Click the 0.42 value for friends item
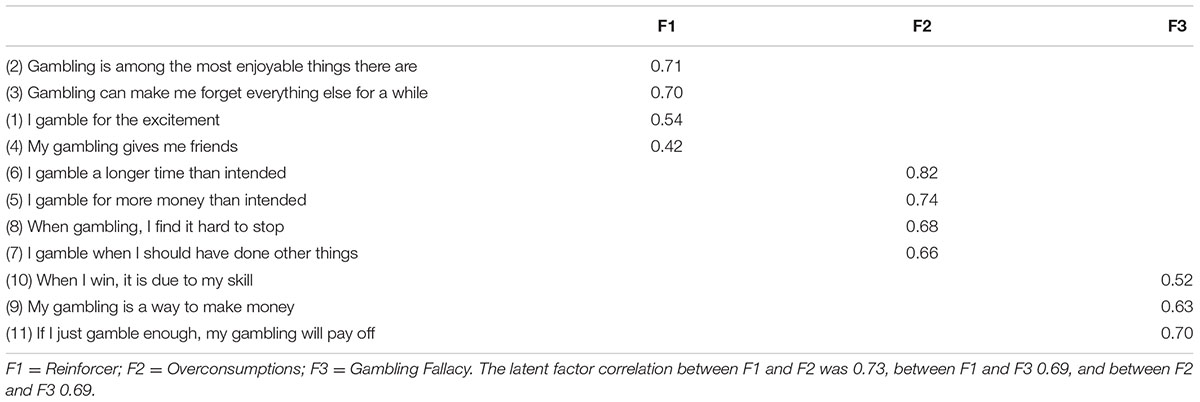Screen dimensions: 1200x402 click(x=665, y=146)
